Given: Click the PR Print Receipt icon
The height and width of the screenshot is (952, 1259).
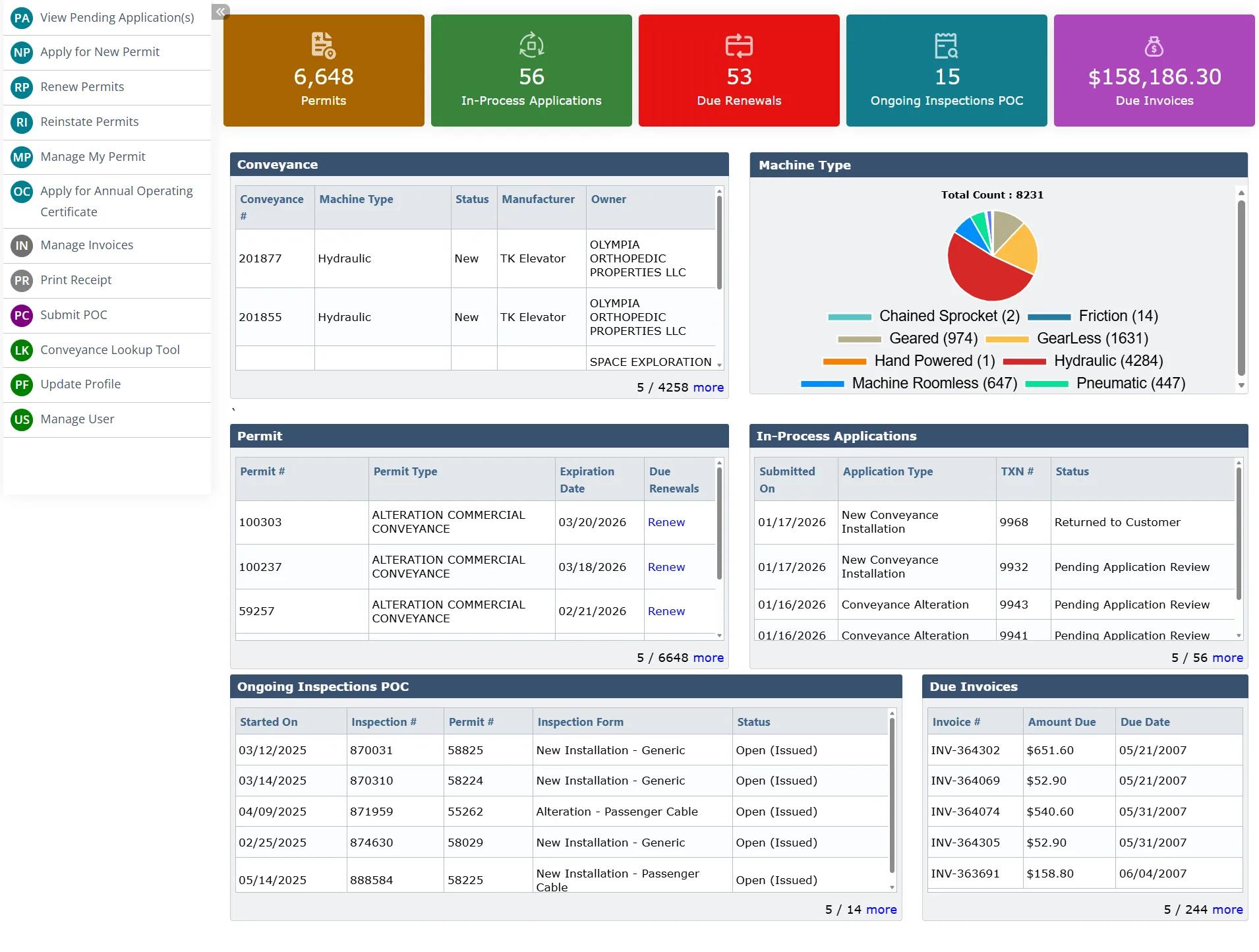Looking at the screenshot, I should (x=22, y=280).
